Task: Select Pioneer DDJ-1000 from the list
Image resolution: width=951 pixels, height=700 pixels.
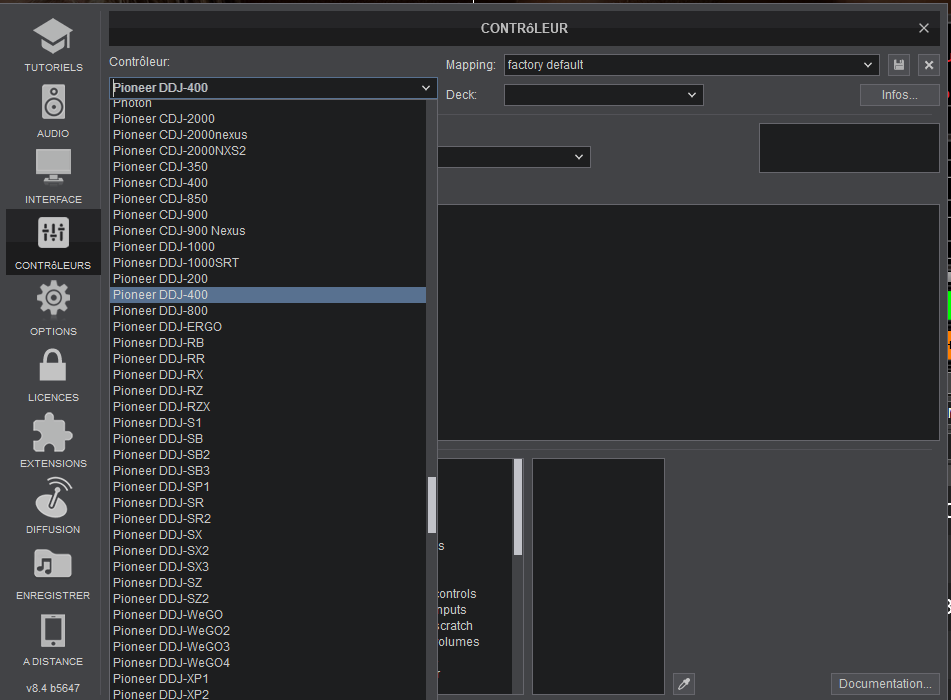Action: coord(164,247)
